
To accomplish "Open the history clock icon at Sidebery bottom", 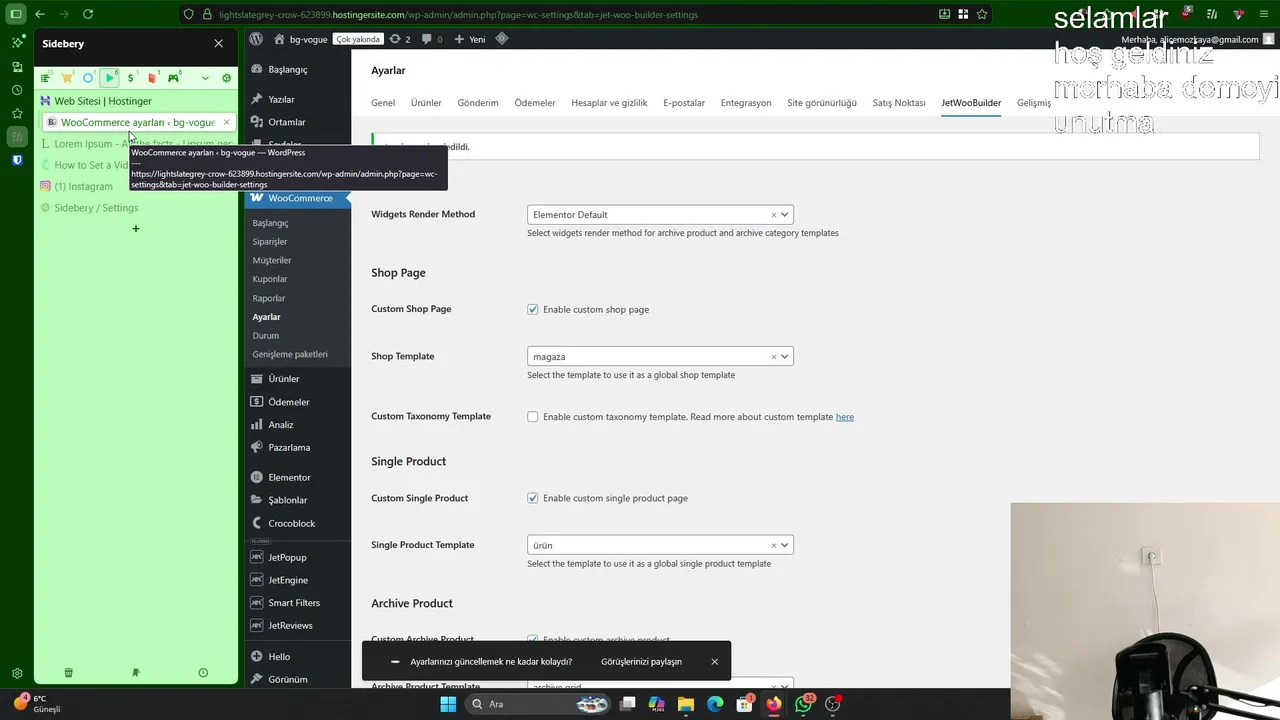I will click(203, 673).
